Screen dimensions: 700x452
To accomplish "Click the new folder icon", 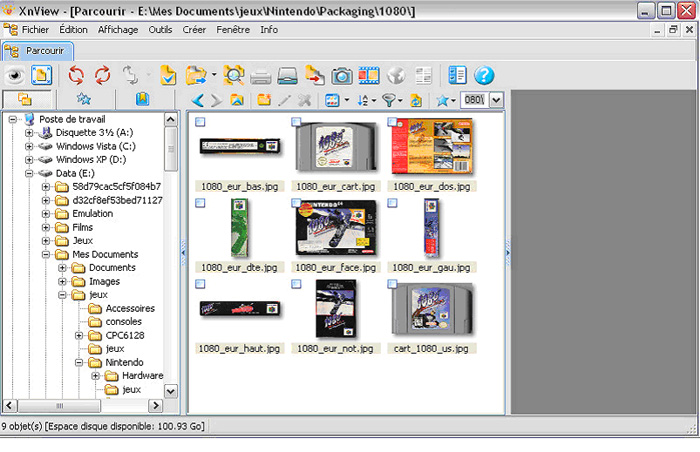I will coord(264,100).
